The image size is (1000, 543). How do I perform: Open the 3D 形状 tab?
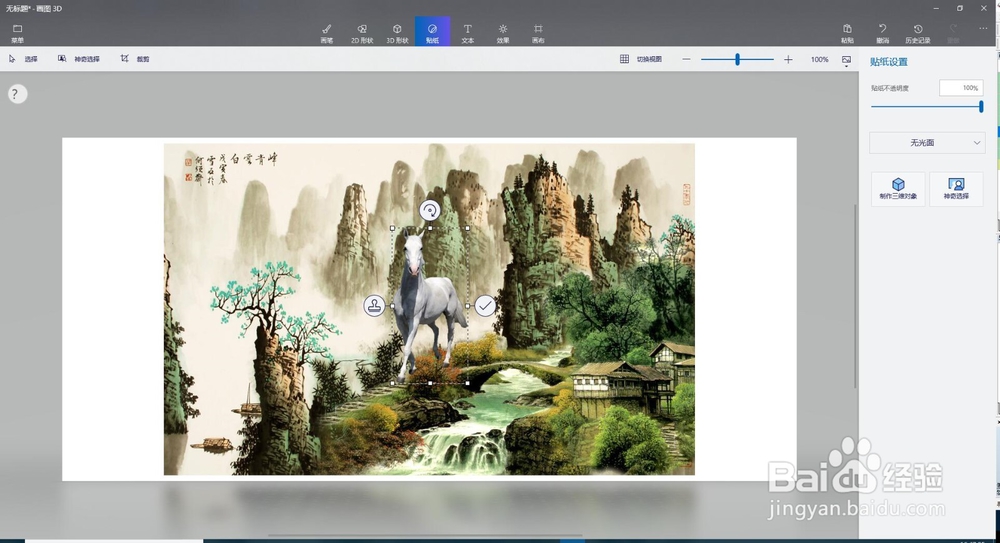(397, 33)
